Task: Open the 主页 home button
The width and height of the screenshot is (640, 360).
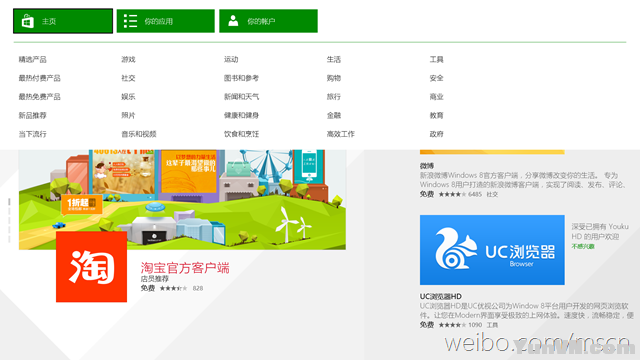Action: tap(63, 21)
